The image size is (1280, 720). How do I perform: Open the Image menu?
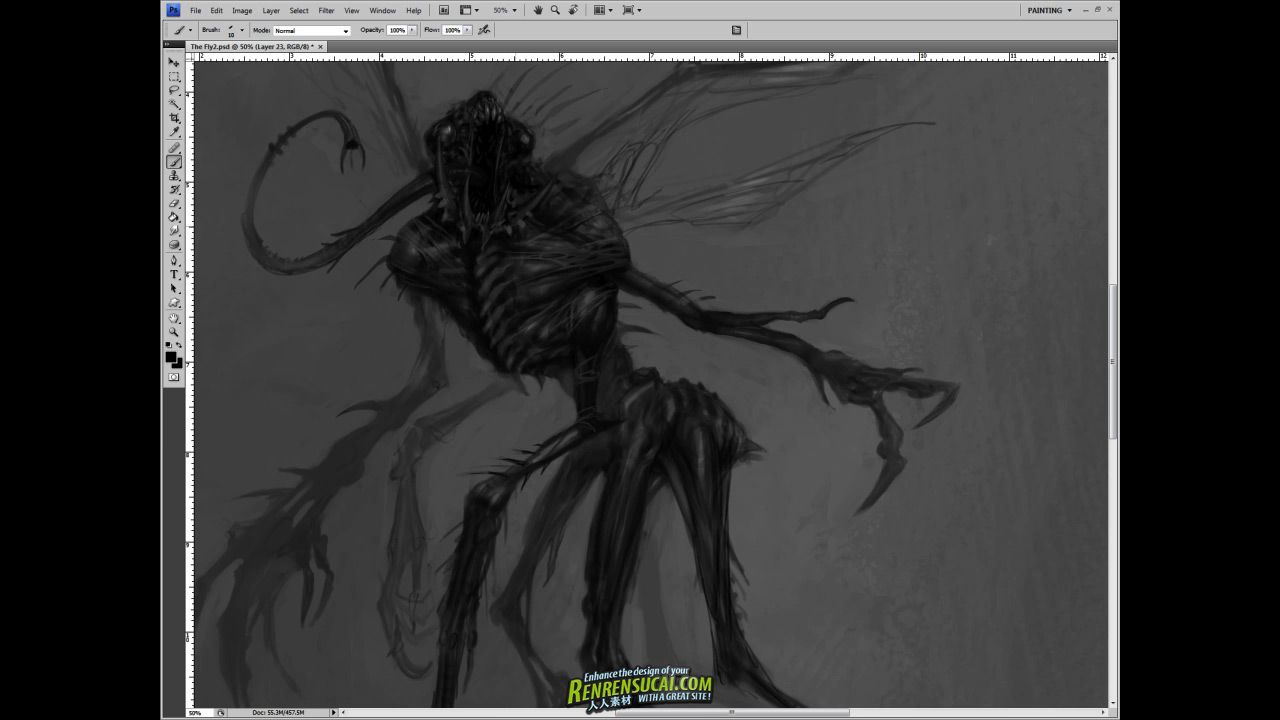pos(242,10)
